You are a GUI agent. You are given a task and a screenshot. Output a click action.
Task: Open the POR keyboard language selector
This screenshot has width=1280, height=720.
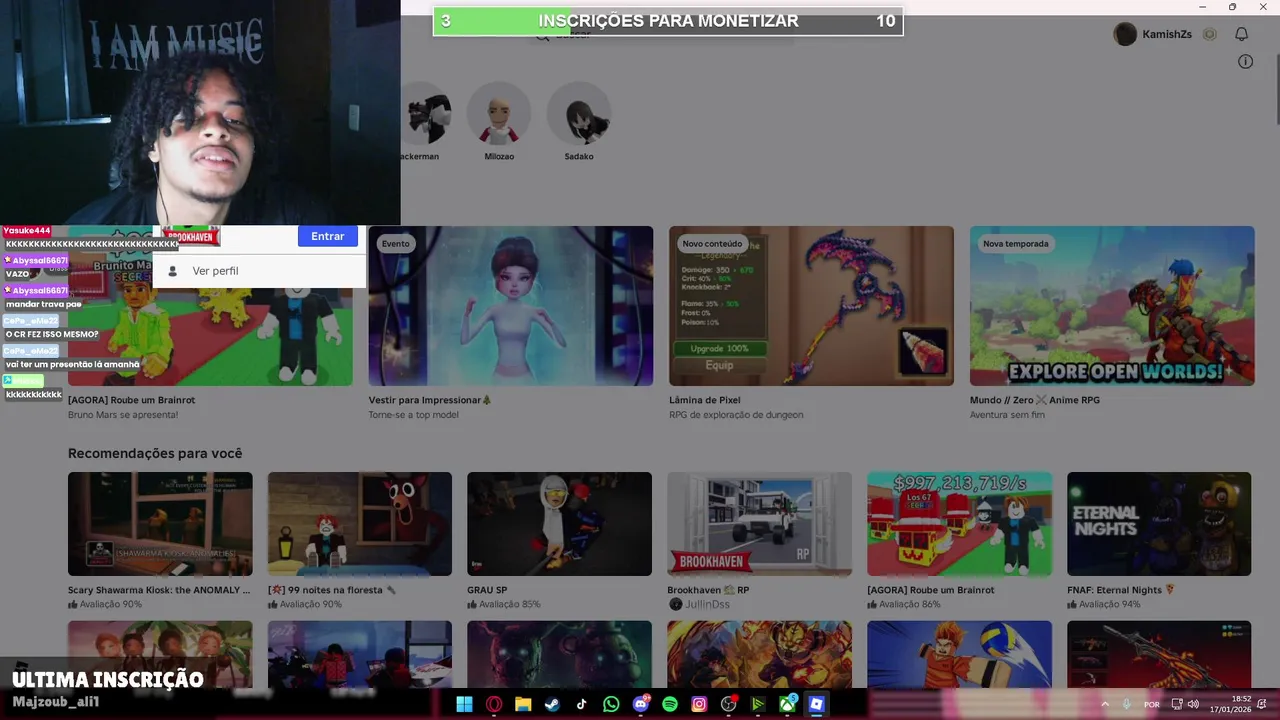pyautogui.click(x=1152, y=704)
